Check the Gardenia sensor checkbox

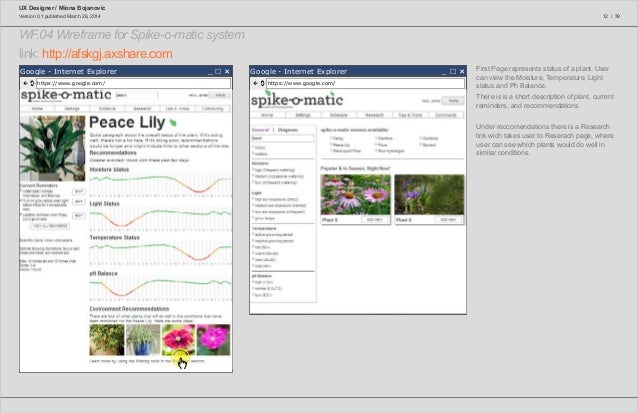421,138
